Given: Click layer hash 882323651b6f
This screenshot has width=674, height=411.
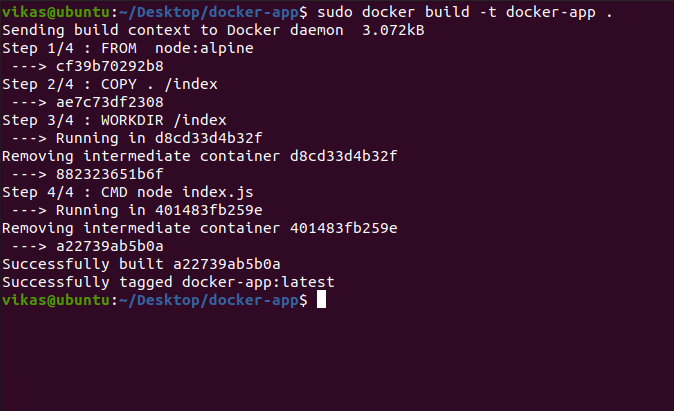Looking at the screenshot, I should [x=110, y=174].
